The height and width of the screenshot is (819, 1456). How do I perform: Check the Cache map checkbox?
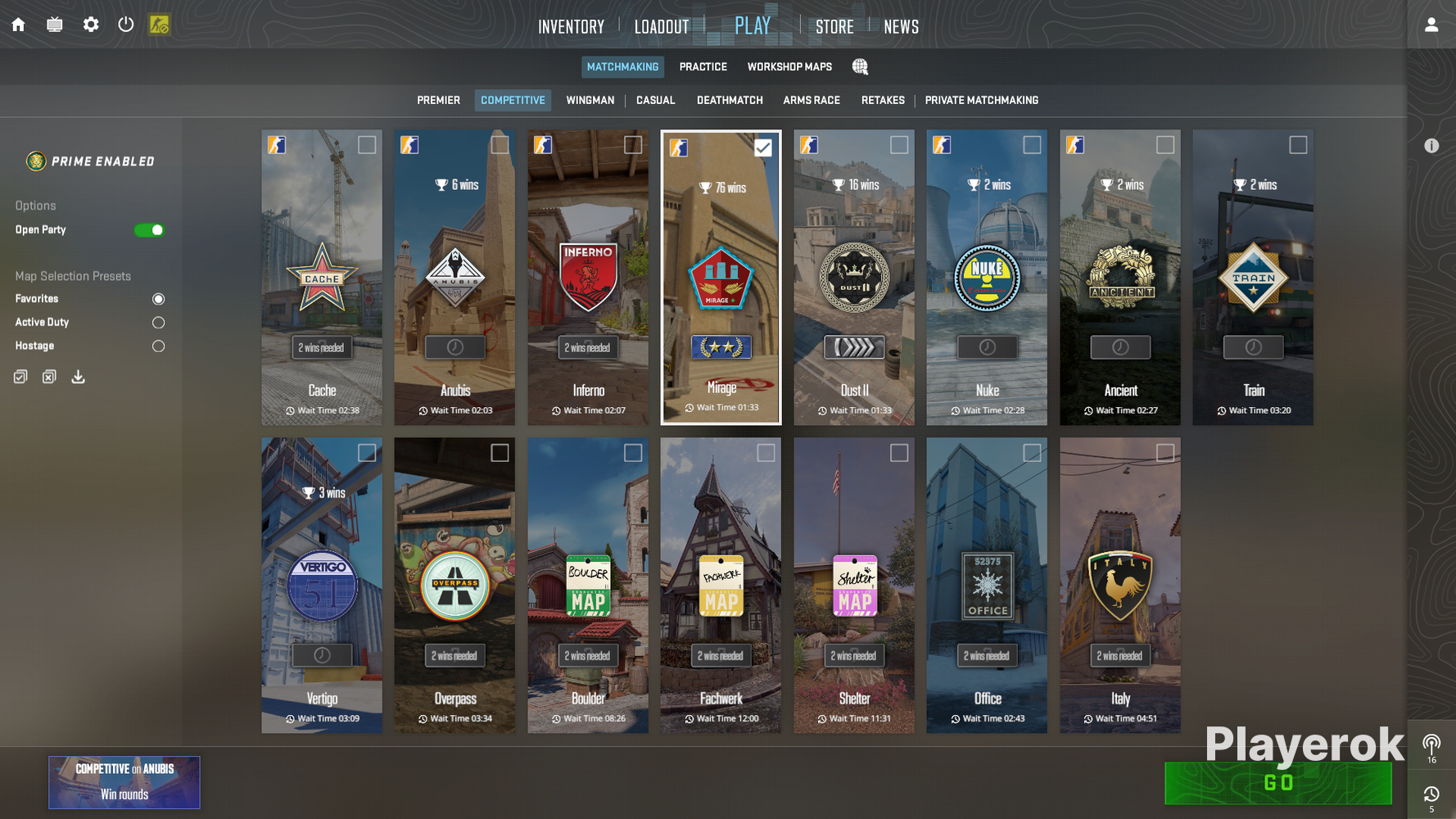coord(367,145)
